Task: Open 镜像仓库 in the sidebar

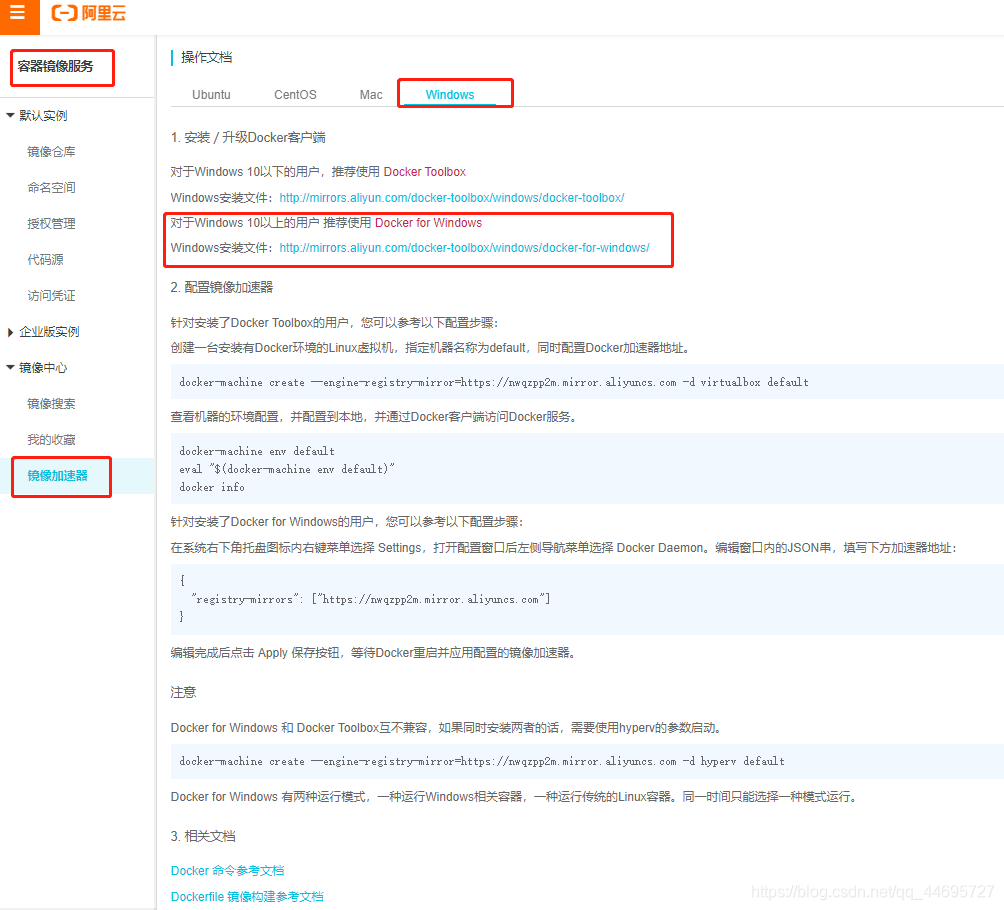Action: point(51,152)
